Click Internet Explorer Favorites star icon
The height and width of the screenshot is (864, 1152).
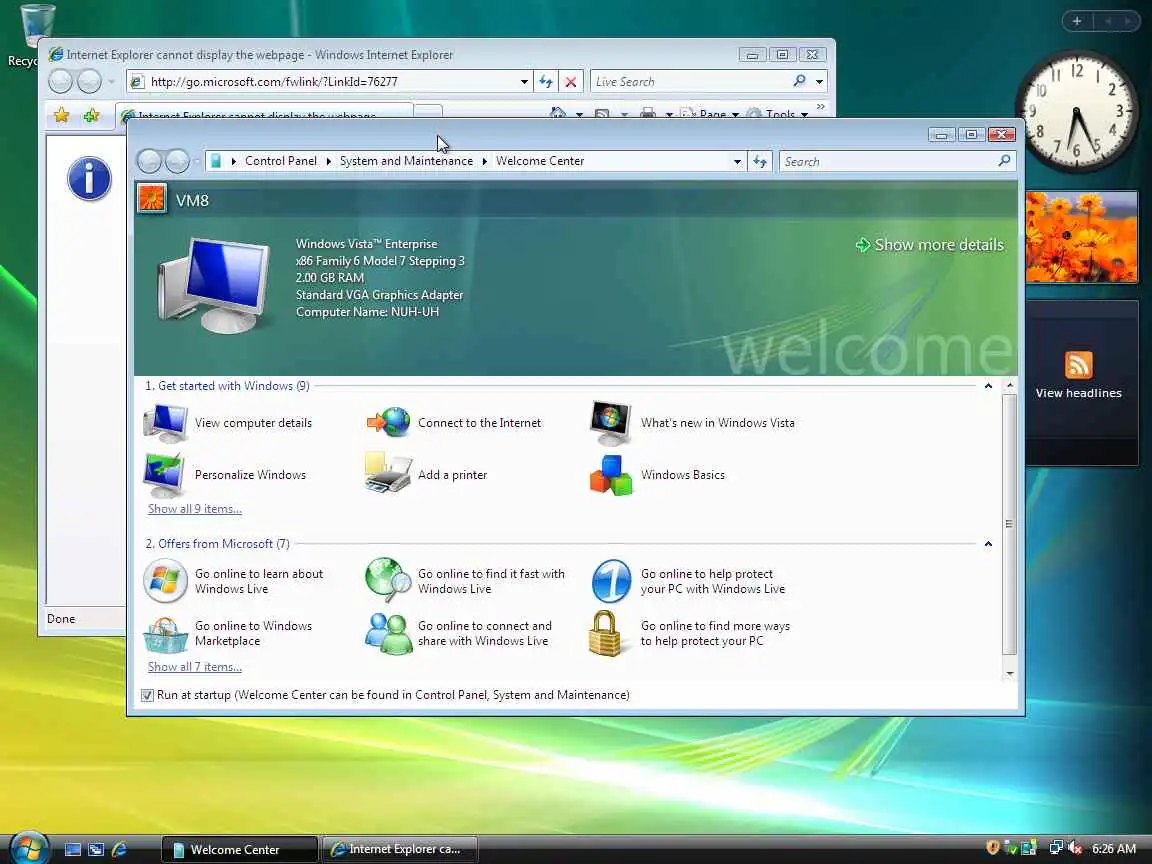click(x=62, y=115)
